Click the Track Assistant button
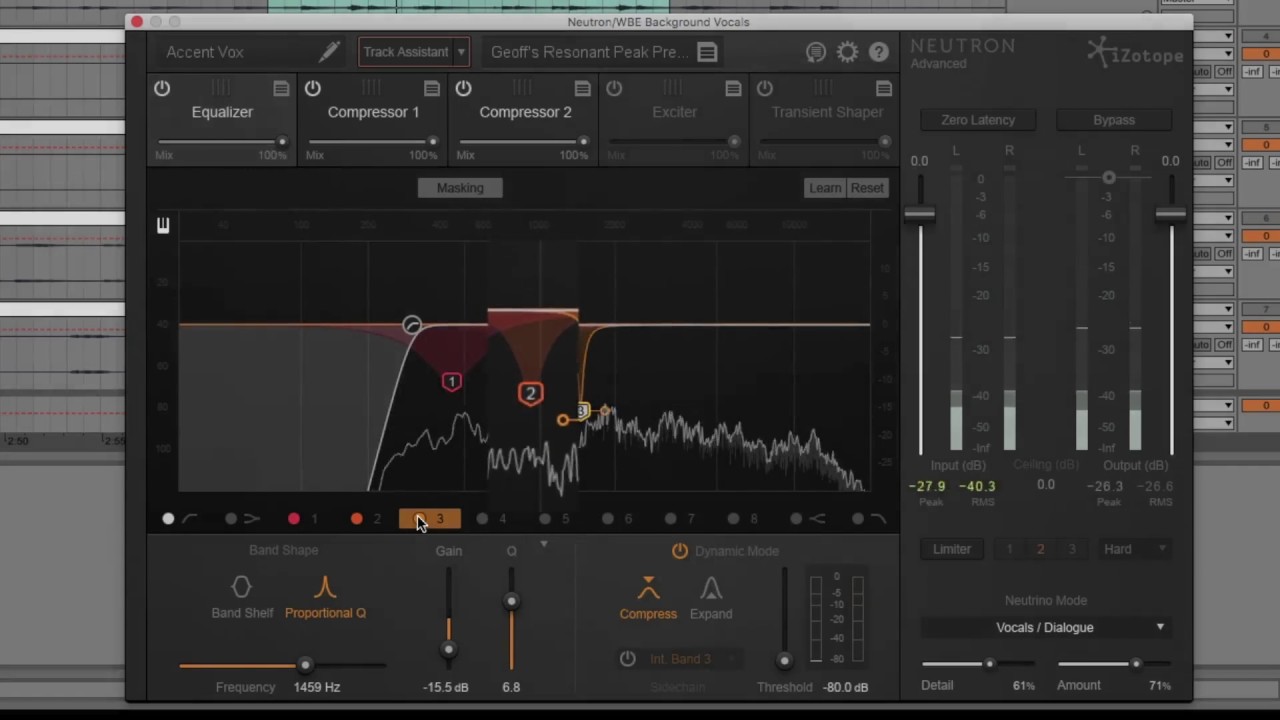Image resolution: width=1280 pixels, height=720 pixels. coord(405,52)
